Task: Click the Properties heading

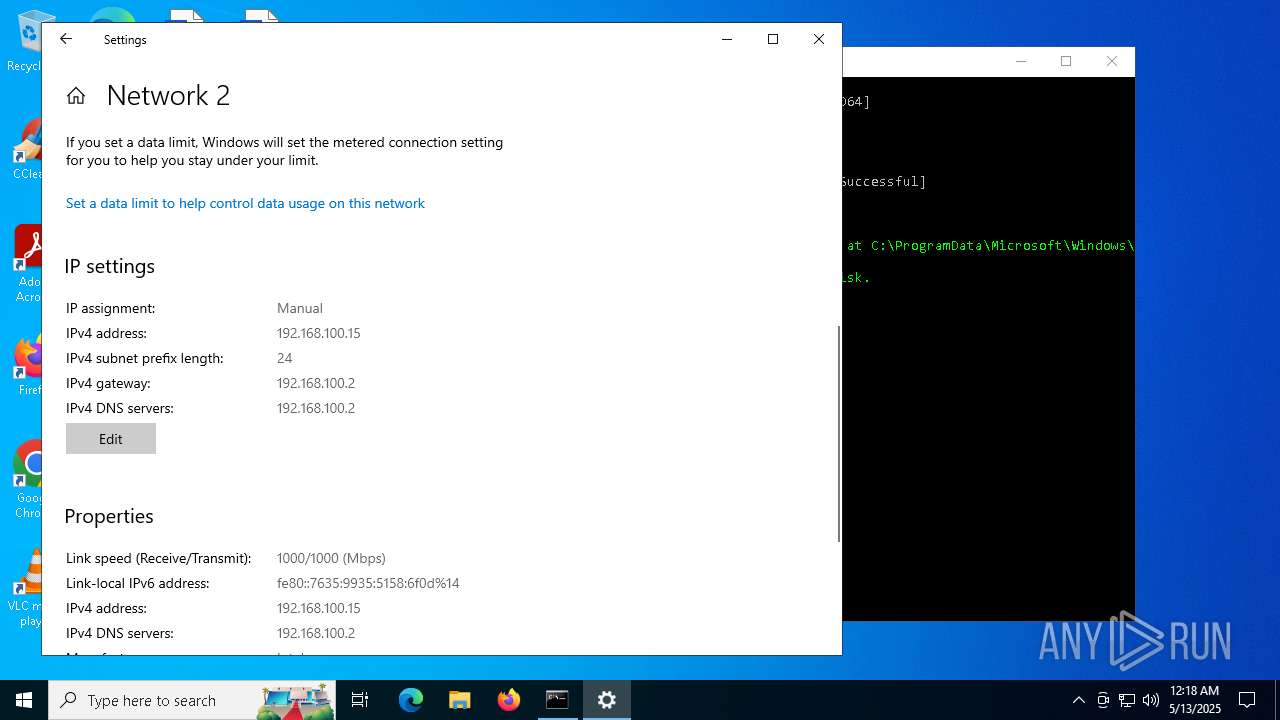Action: pos(109,516)
